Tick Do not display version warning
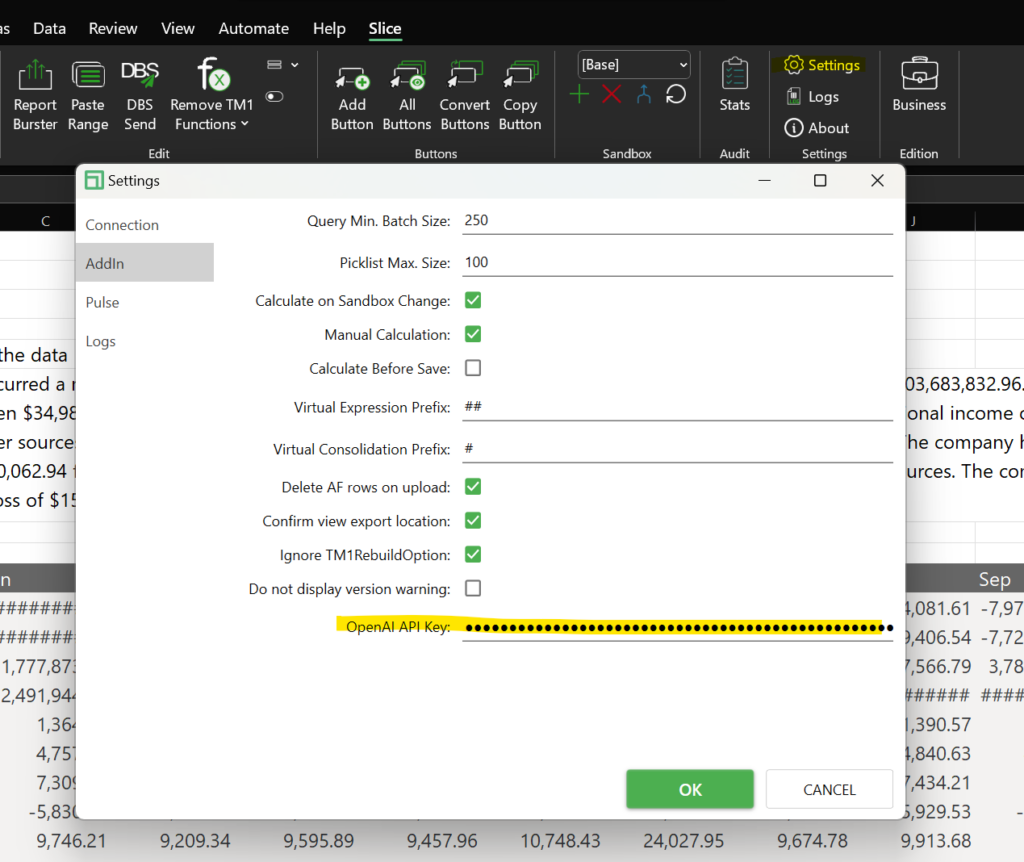This screenshot has height=862, width=1024. (x=473, y=588)
